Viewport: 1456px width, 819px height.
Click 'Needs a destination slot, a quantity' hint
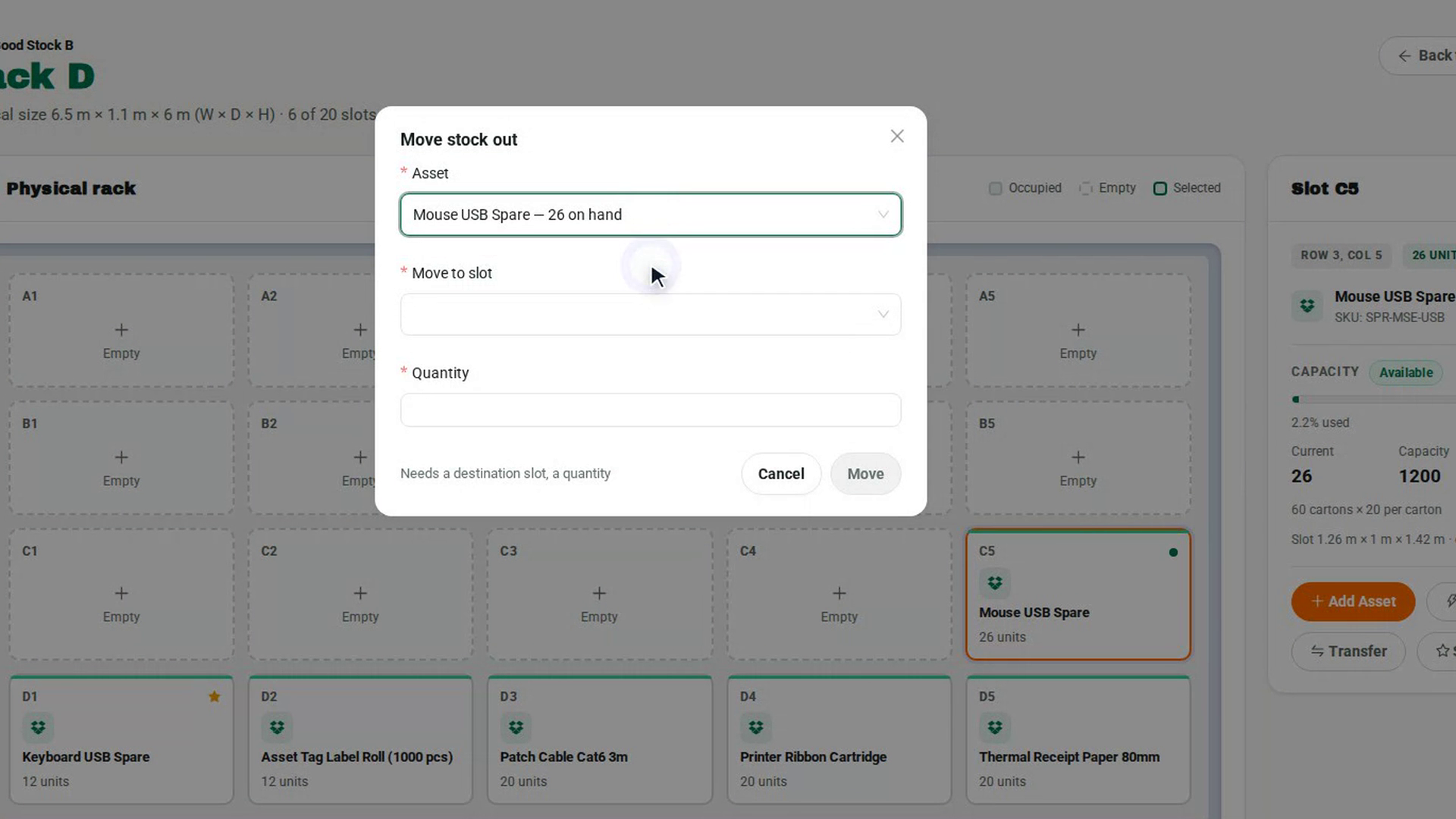(505, 473)
